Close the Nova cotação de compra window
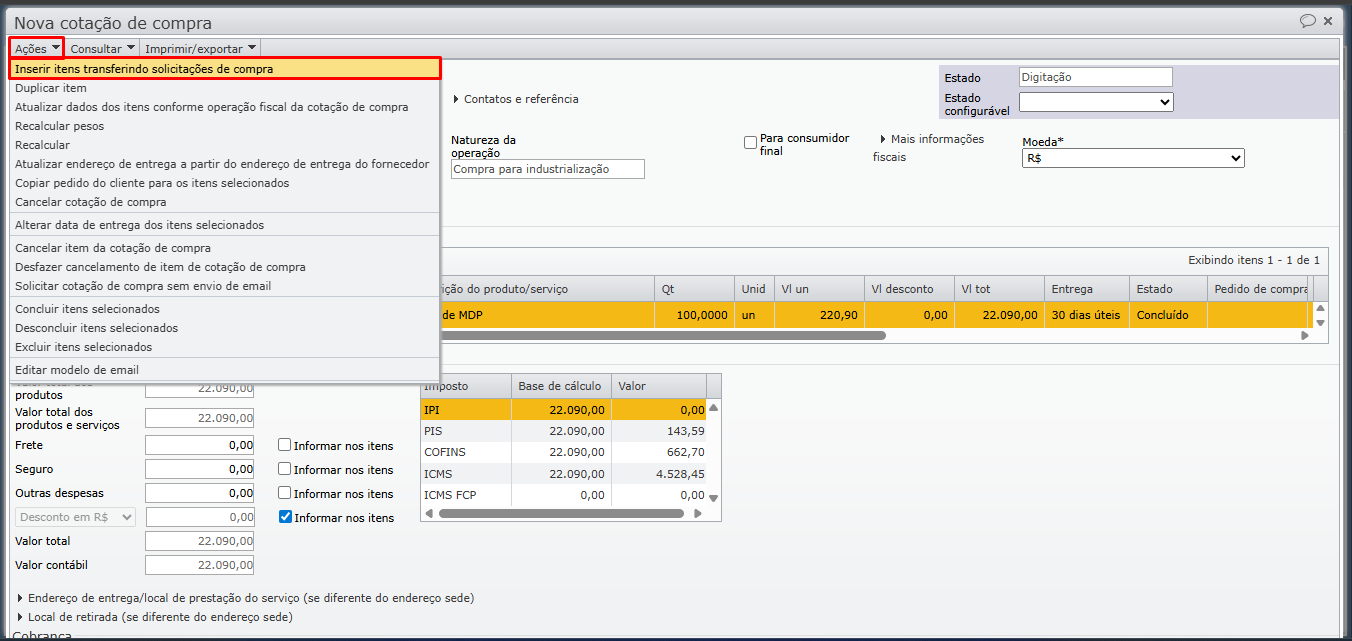 (x=1328, y=21)
